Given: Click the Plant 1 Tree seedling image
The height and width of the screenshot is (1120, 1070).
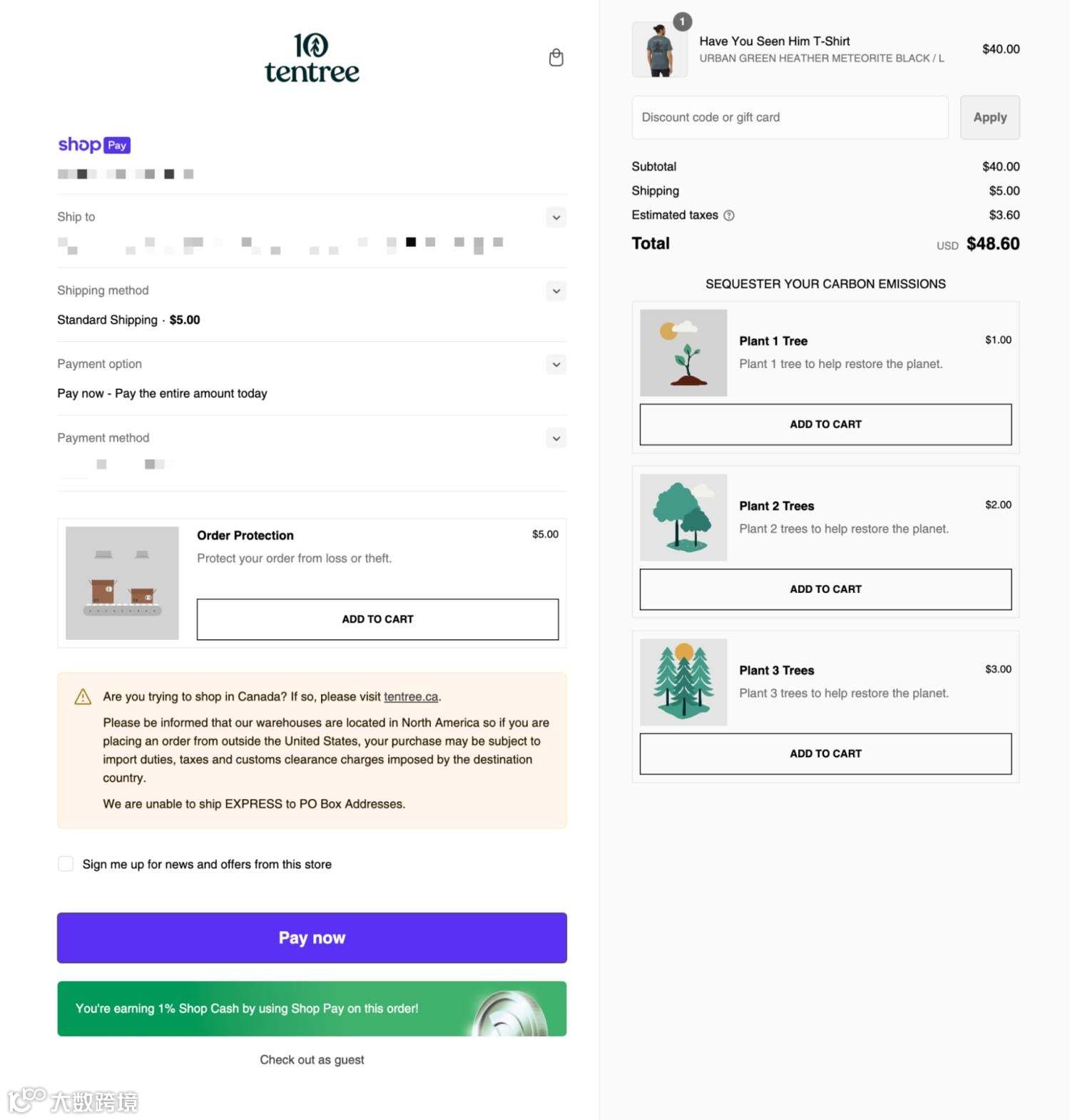Looking at the screenshot, I should coord(683,352).
